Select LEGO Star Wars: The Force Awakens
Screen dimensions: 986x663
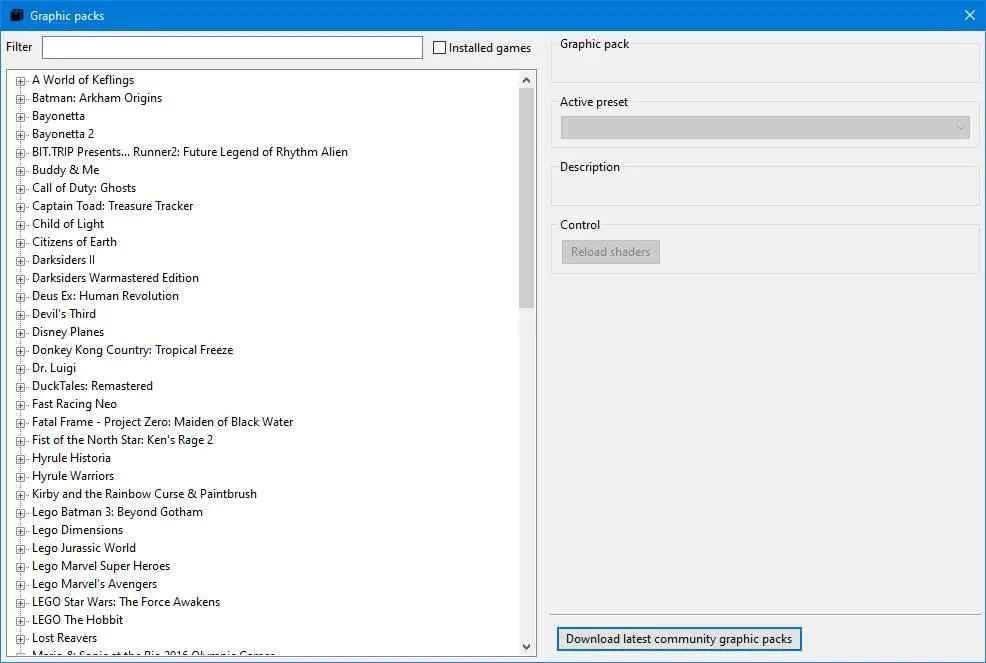click(126, 602)
